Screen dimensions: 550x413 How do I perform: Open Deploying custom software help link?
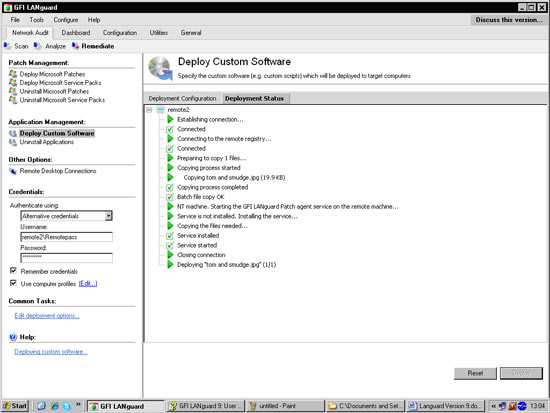(51, 352)
